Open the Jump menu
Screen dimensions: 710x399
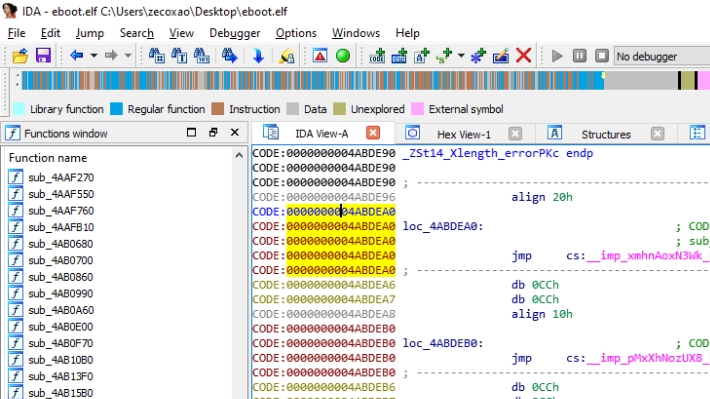90,33
